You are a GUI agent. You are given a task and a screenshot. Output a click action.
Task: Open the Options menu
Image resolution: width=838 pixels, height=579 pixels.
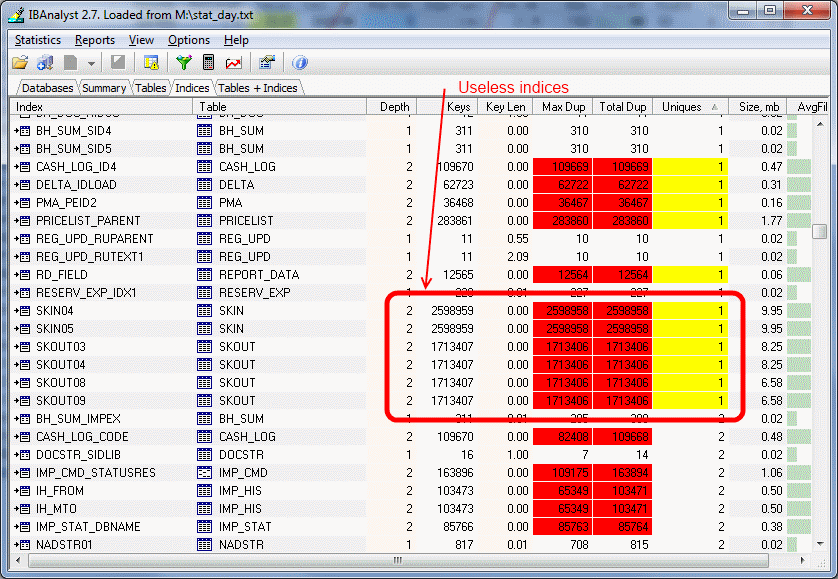(189, 40)
